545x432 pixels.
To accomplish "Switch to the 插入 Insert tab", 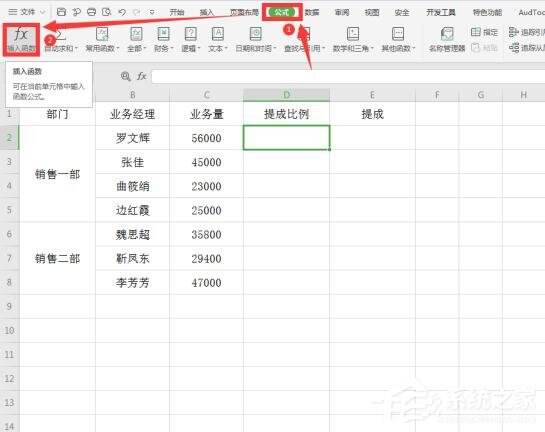I will tap(207, 13).
